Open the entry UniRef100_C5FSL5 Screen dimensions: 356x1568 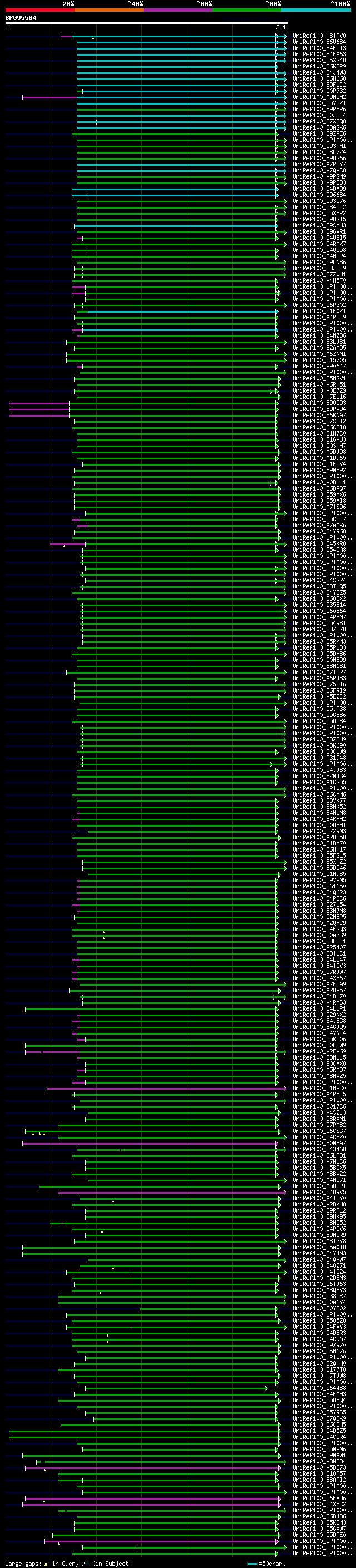tap(319, 855)
